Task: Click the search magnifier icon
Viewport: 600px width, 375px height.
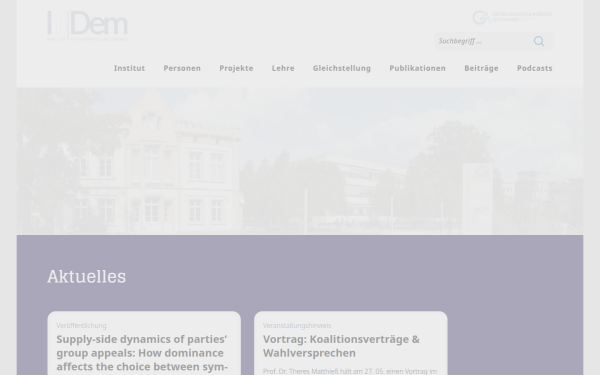Action: [x=539, y=41]
